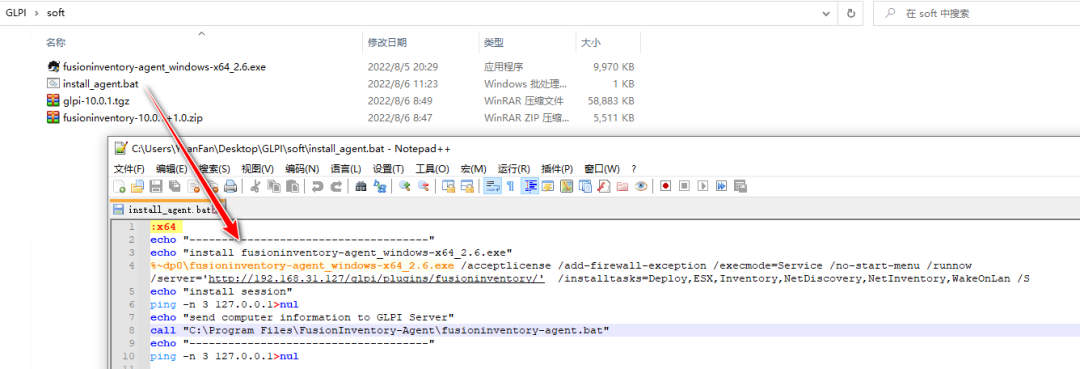Click the Save All toolbar icon

point(174,186)
